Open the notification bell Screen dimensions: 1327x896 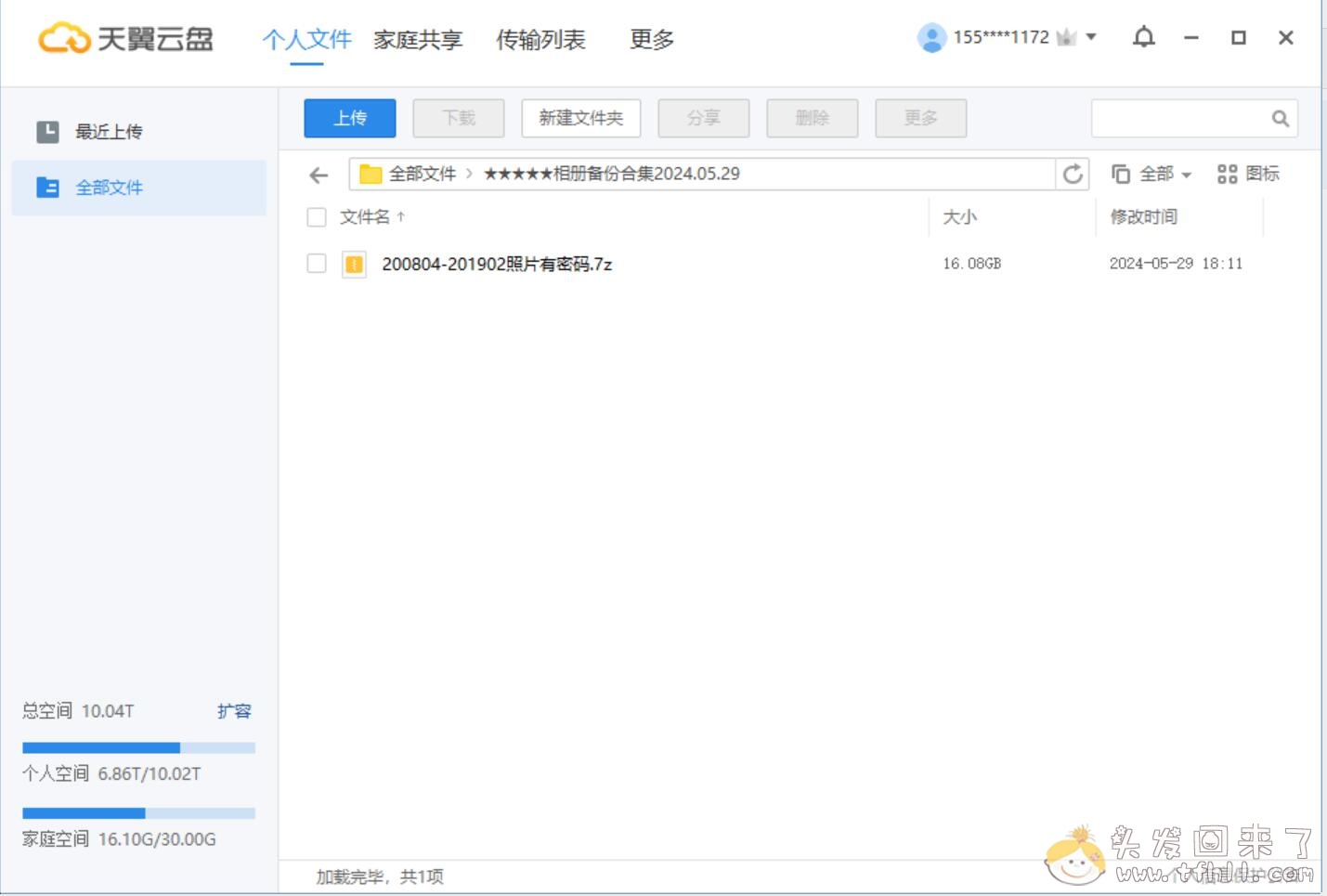[1144, 37]
